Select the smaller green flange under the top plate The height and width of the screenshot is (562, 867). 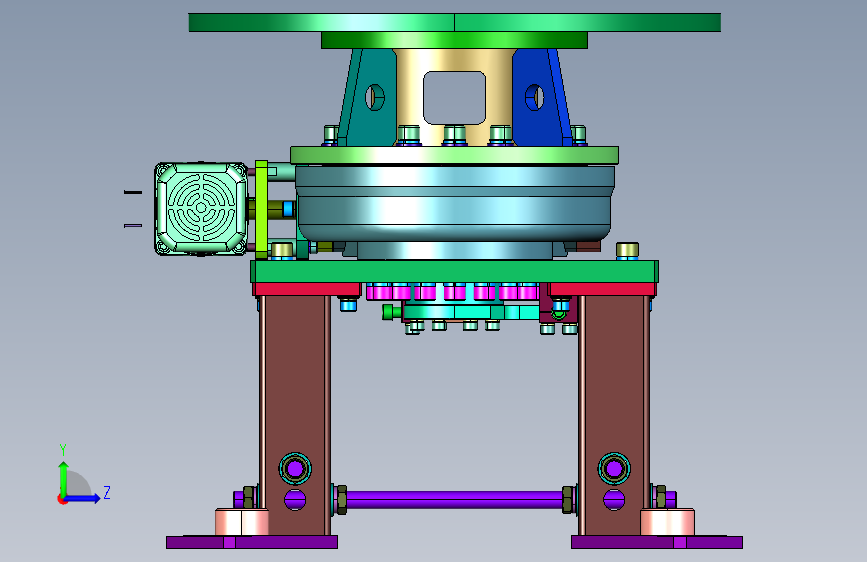455,40
